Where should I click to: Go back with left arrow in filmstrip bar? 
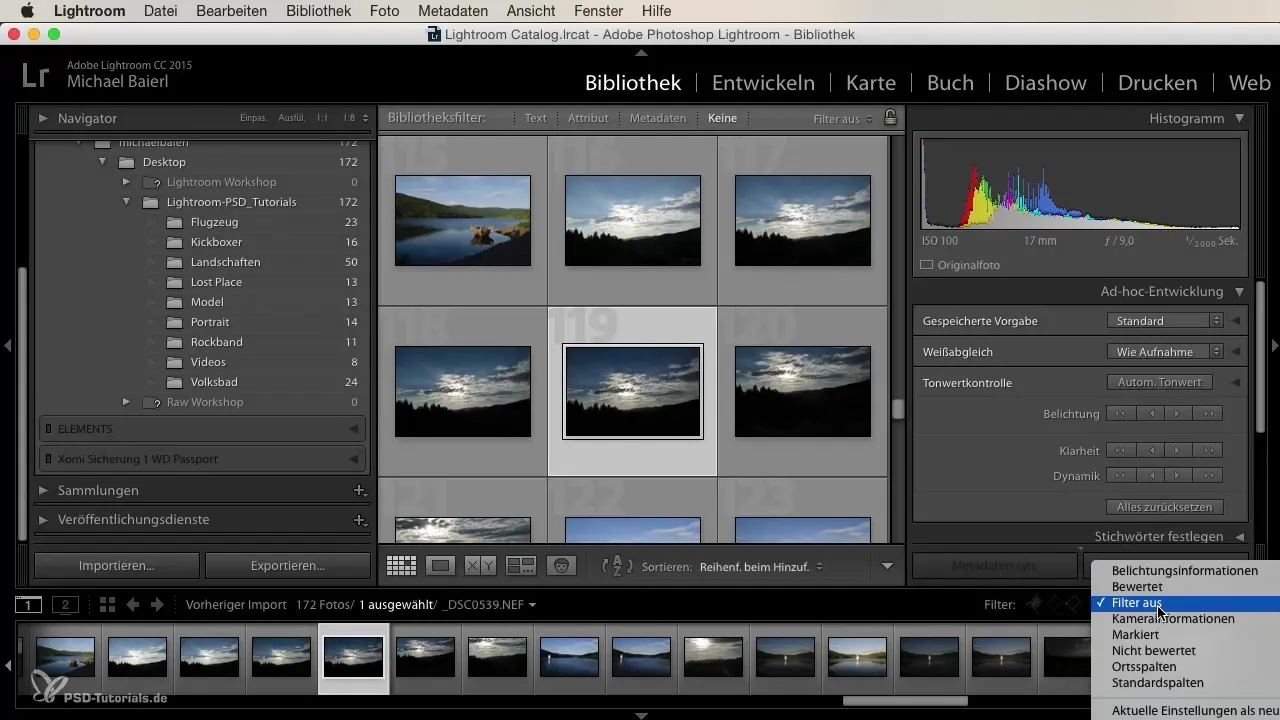(x=132, y=605)
